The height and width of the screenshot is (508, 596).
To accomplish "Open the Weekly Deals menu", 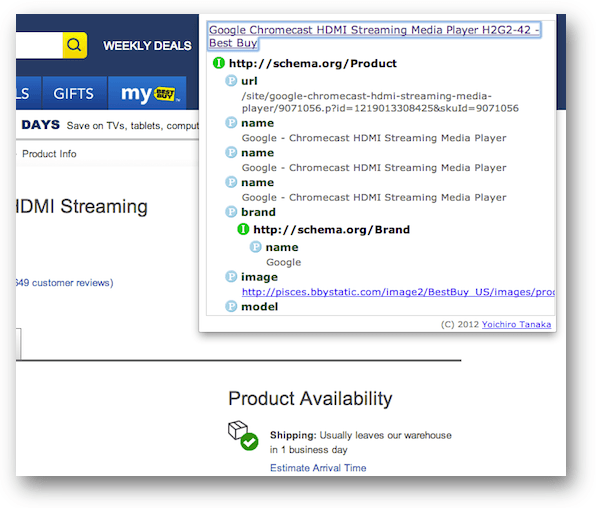I will click(x=147, y=46).
